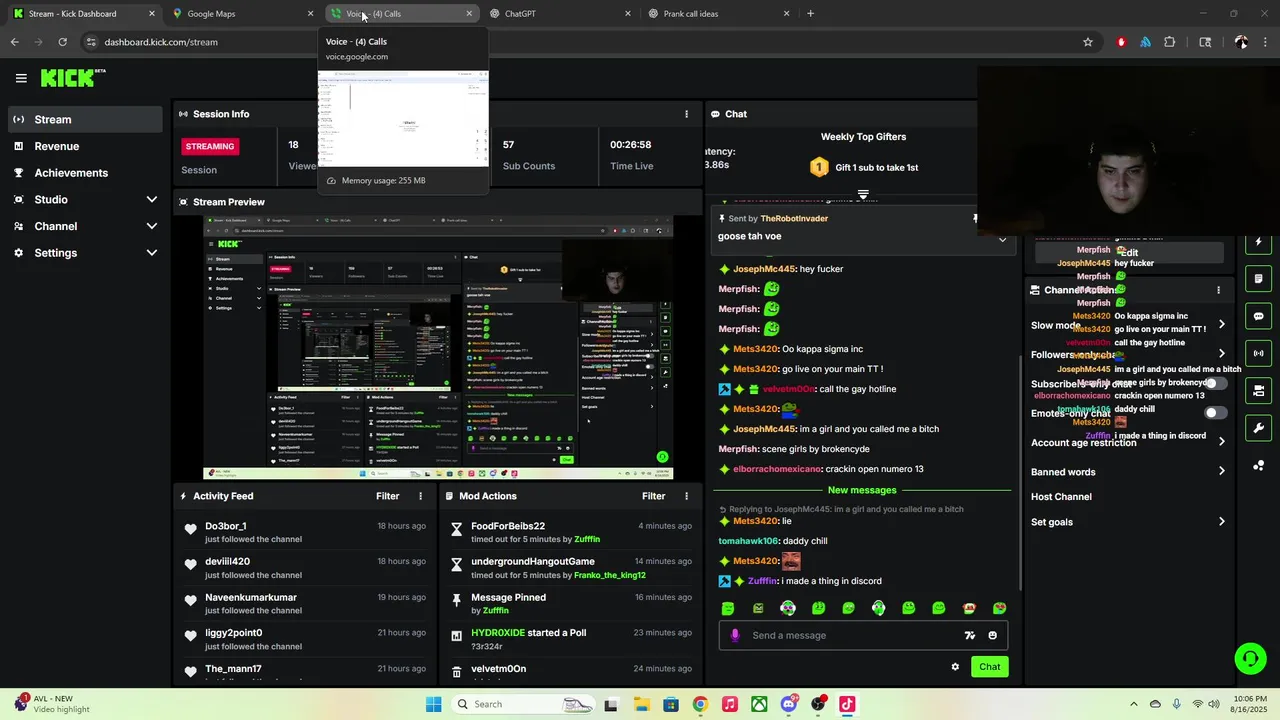Open Set goals arrow
Image resolution: width=1280 pixels, height=720 pixels.
(1221, 521)
